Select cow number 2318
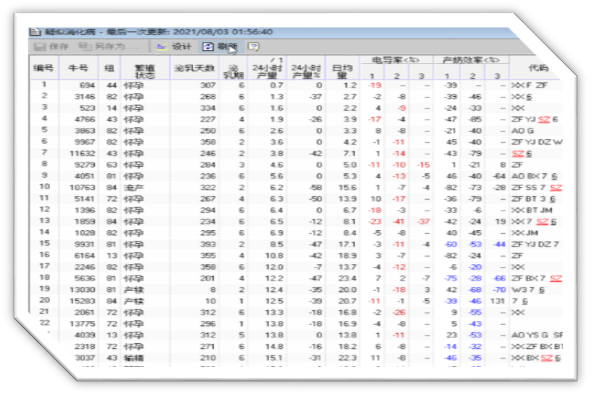592x394 pixels. 85,346
